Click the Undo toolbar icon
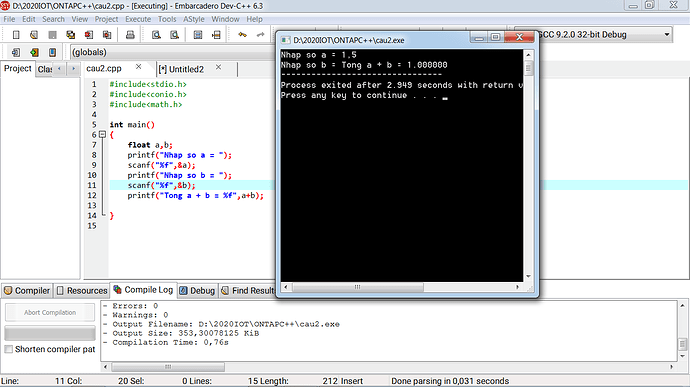690x387 pixels. (x=242, y=35)
